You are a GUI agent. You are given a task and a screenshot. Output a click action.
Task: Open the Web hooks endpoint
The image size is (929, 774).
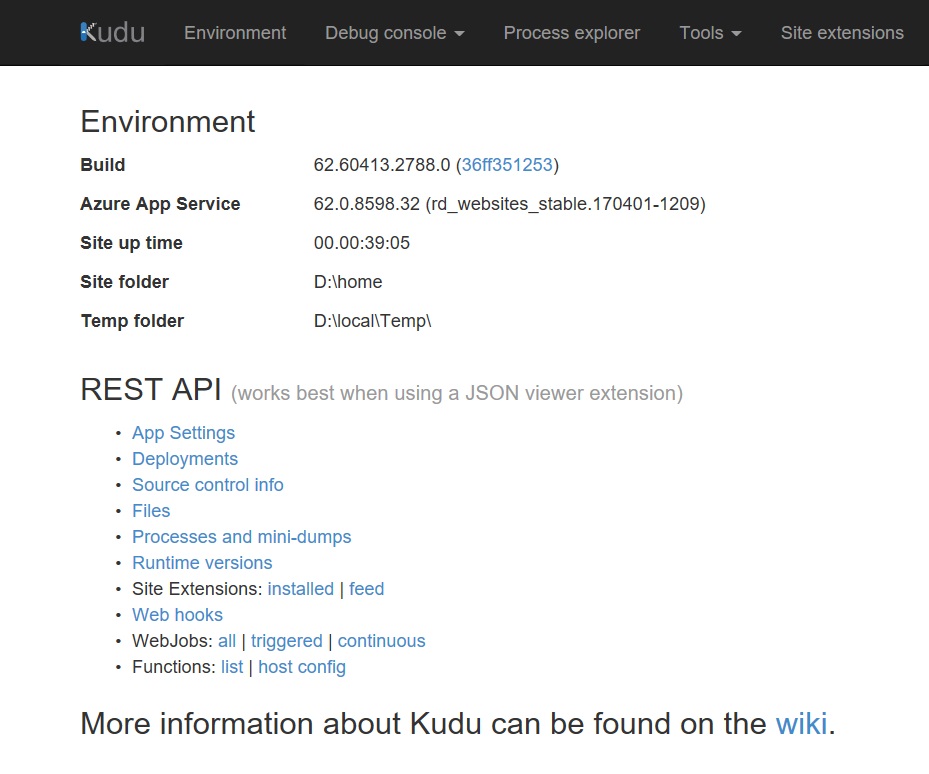(177, 614)
